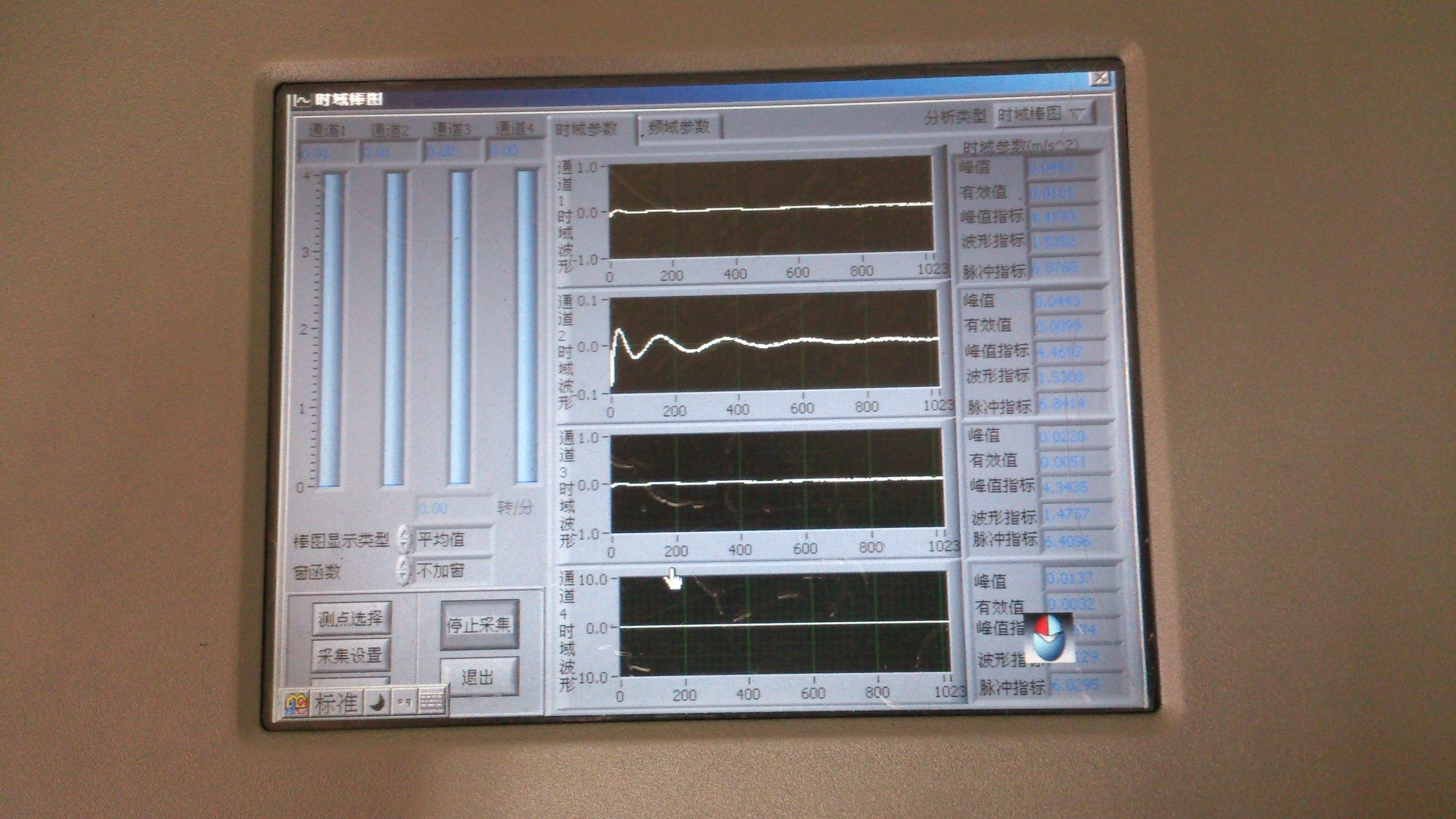Click the 通道1 vertical level bar
The width and height of the screenshot is (1456, 819).
coord(331,329)
